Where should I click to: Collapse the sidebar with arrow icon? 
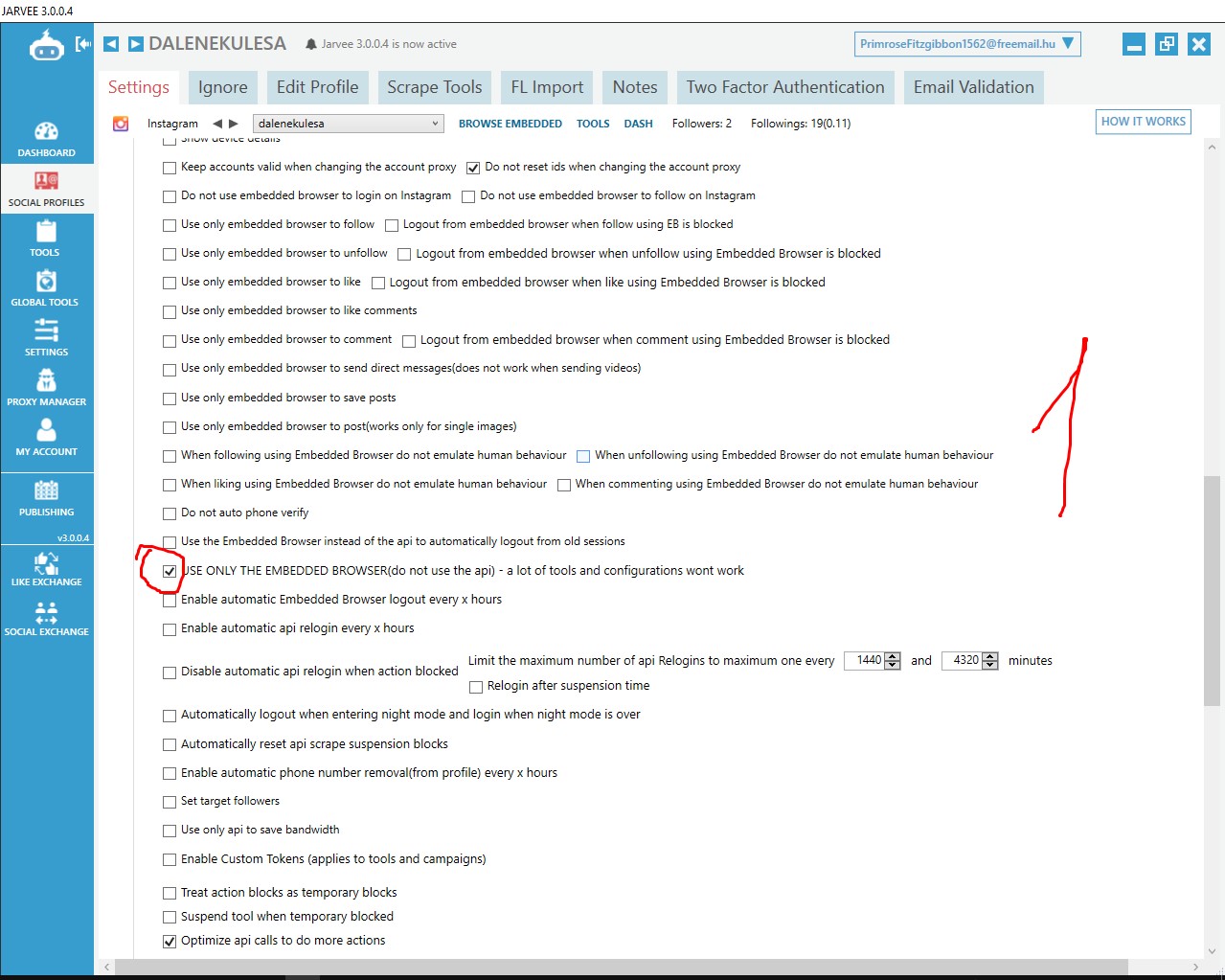pos(83,44)
